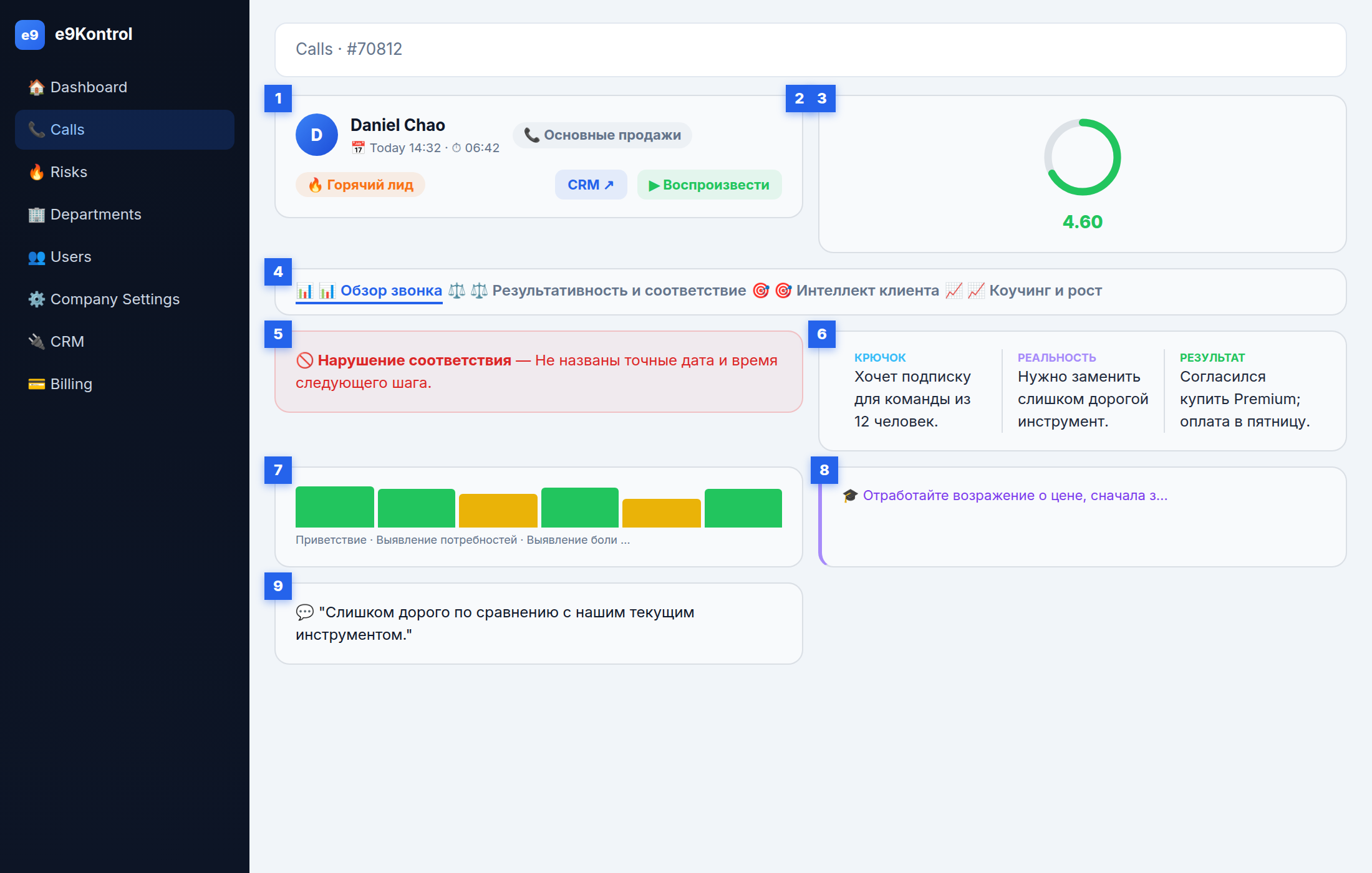Click the people icon beside Users

[37, 257]
